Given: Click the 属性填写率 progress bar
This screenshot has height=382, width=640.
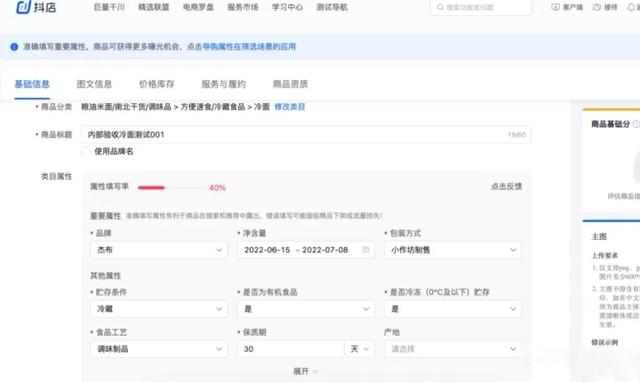Looking at the screenshot, I should click(171, 188).
